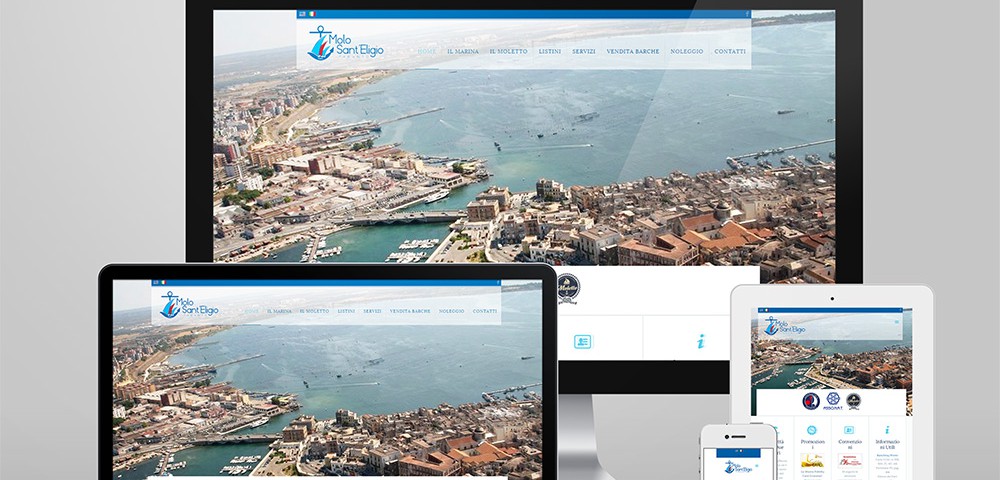Switch to Italian flag on large monitor
The image size is (1000, 480).
coord(312,13)
